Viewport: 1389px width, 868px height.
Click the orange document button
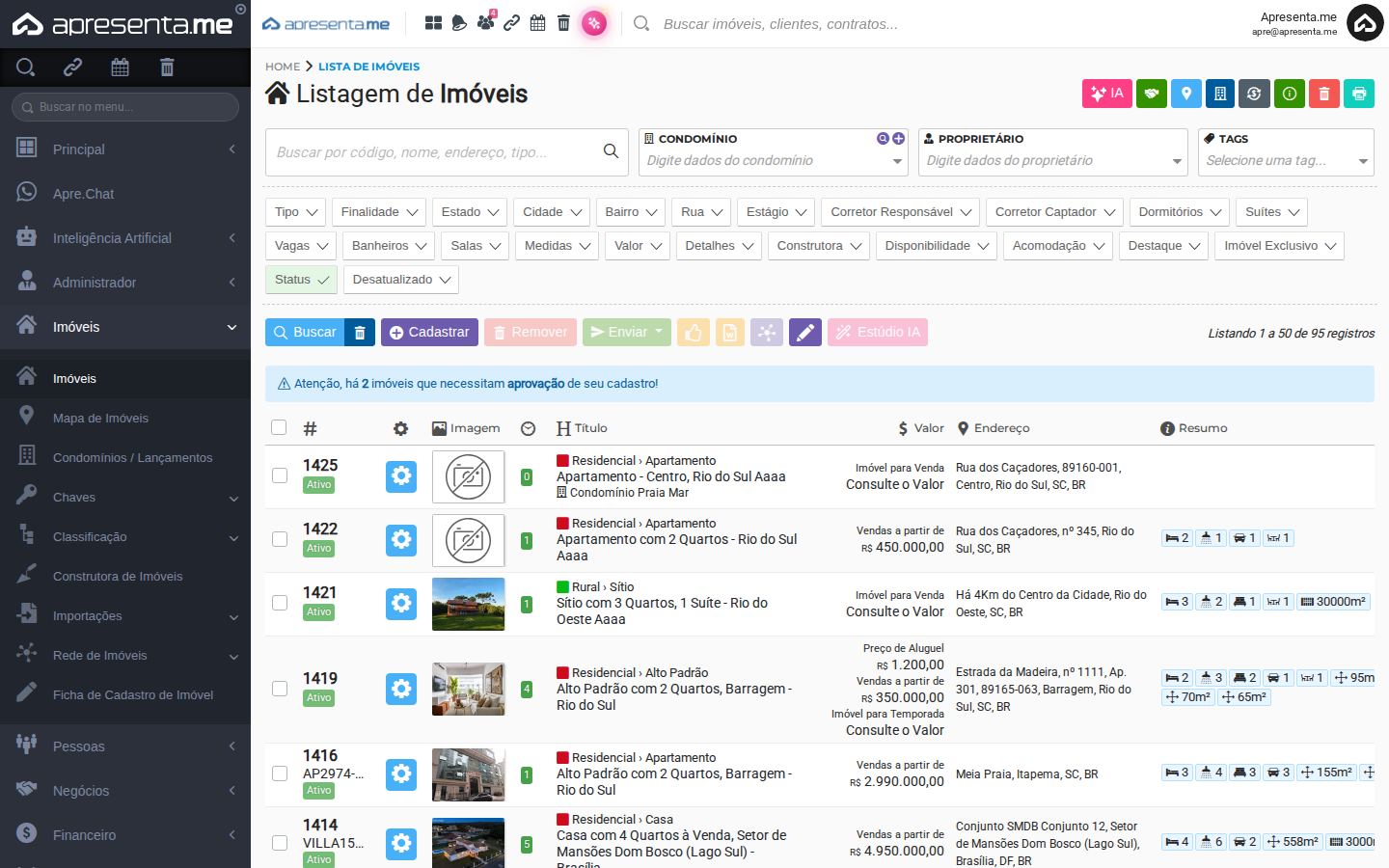730,332
